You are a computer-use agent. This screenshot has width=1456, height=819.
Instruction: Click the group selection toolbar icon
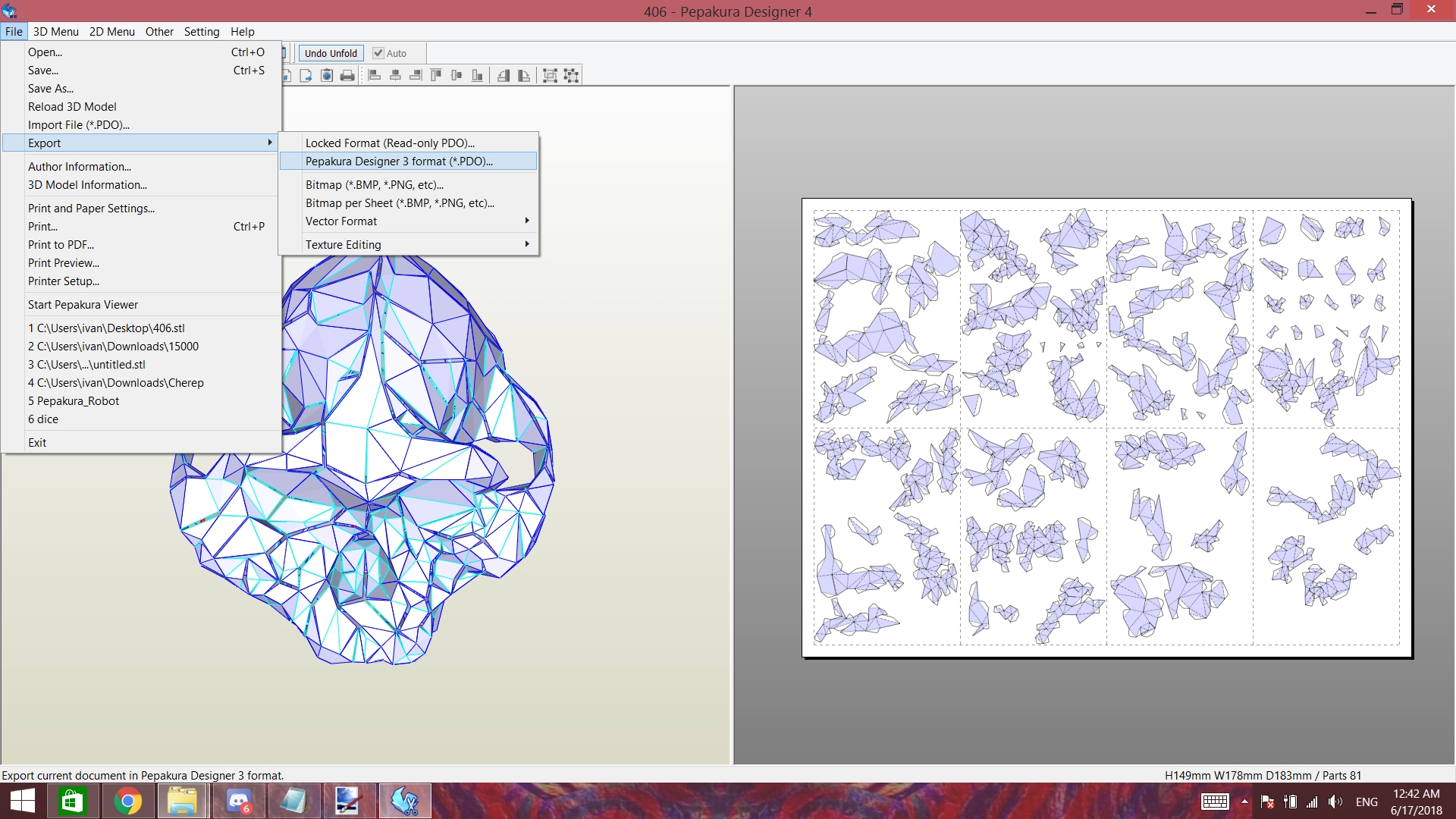coord(551,75)
